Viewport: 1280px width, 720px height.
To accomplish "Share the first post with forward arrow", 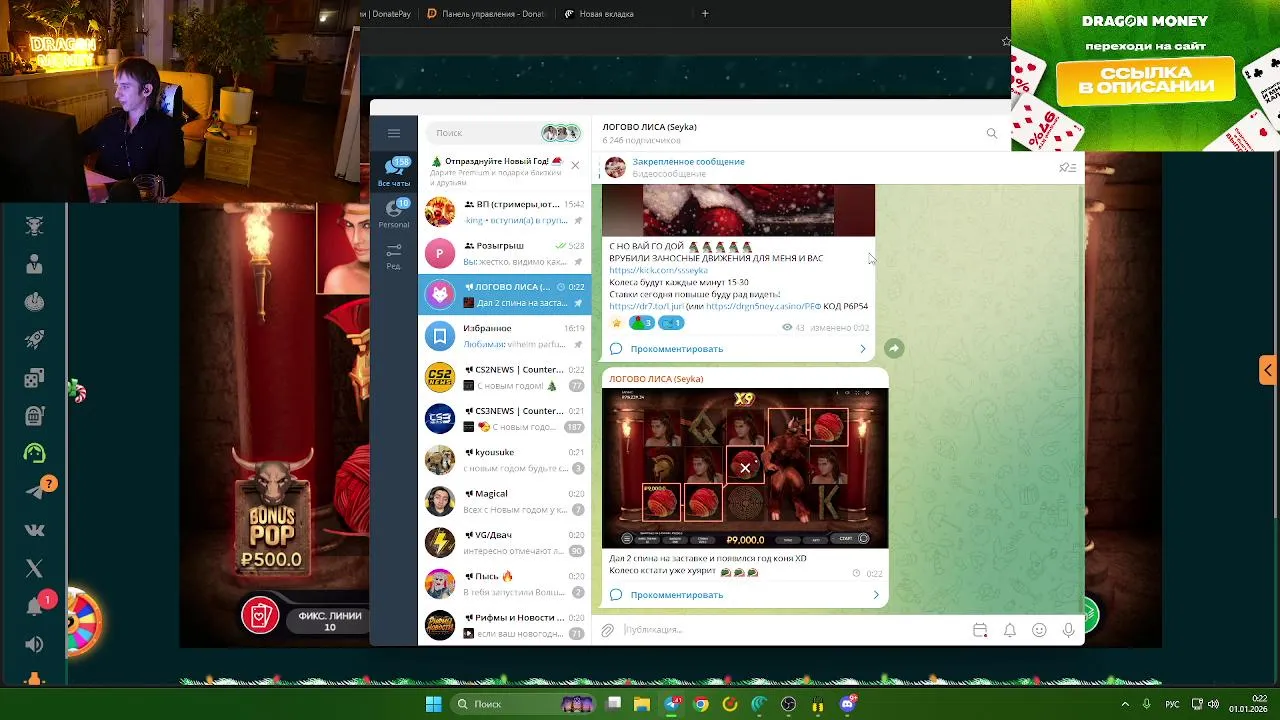I will (893, 348).
